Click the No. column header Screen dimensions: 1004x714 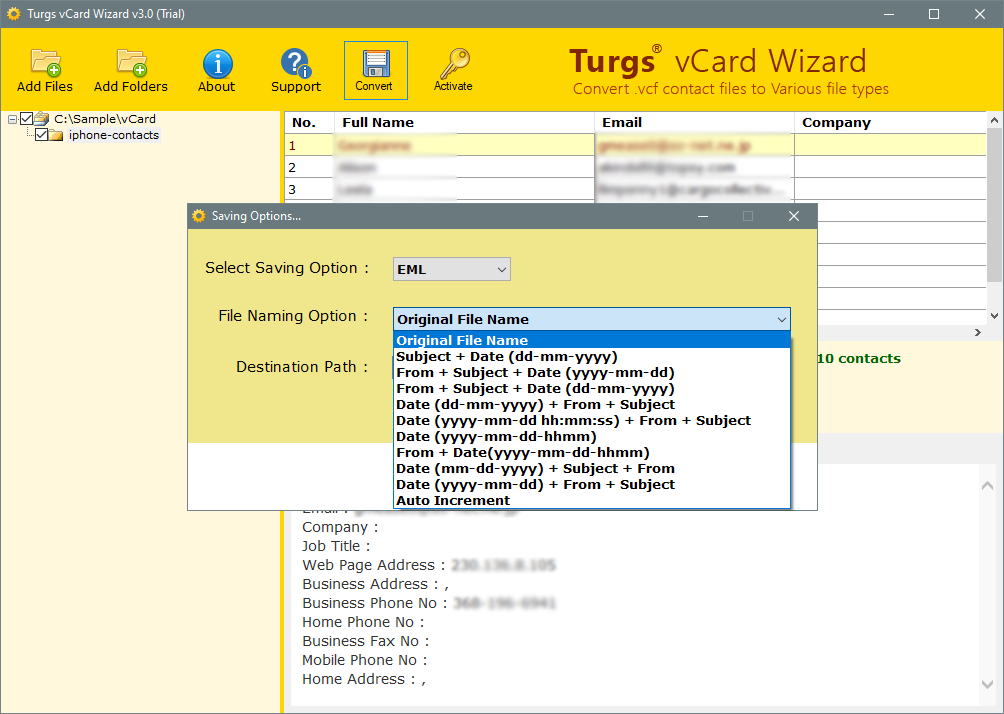point(310,122)
